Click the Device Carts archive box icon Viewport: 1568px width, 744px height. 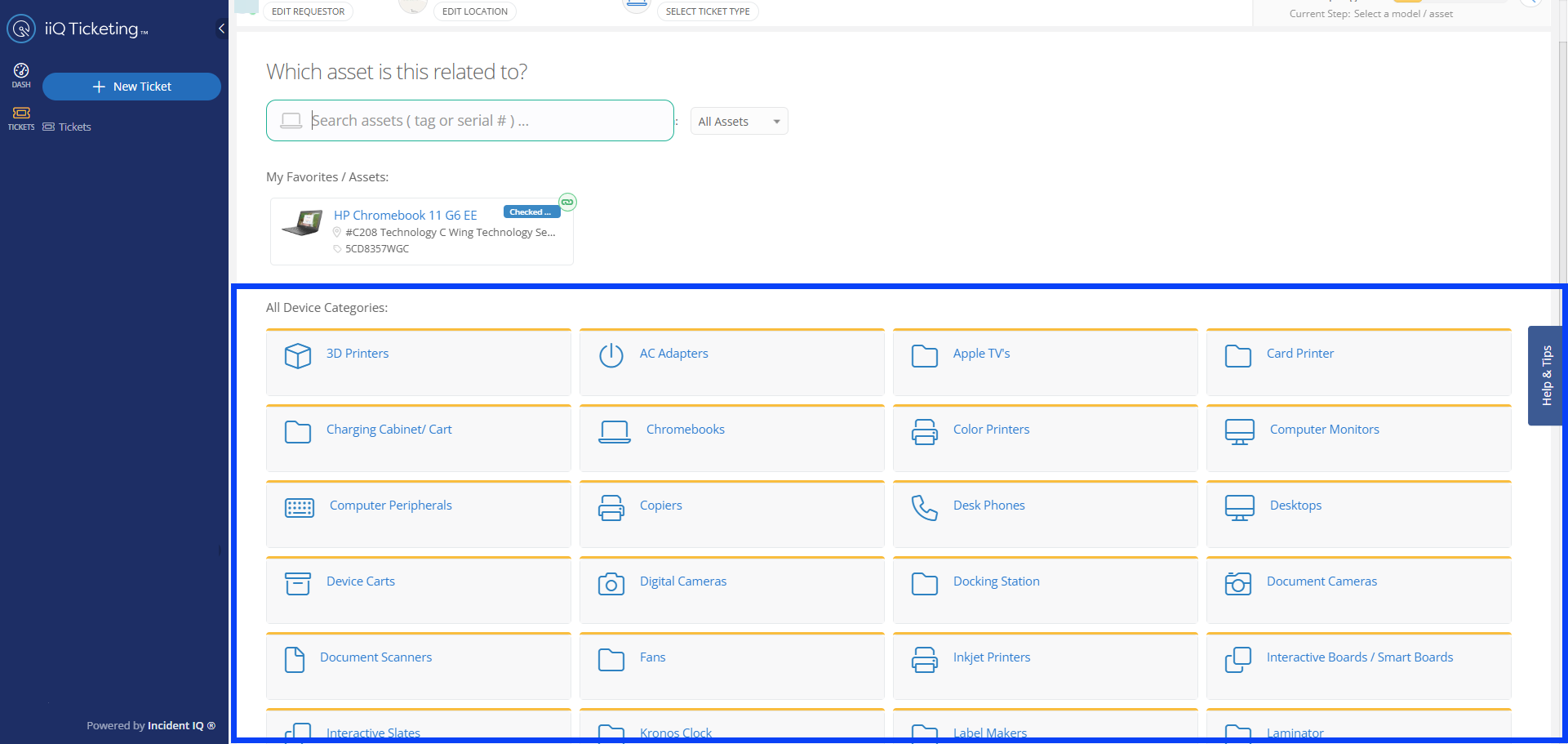click(x=297, y=583)
